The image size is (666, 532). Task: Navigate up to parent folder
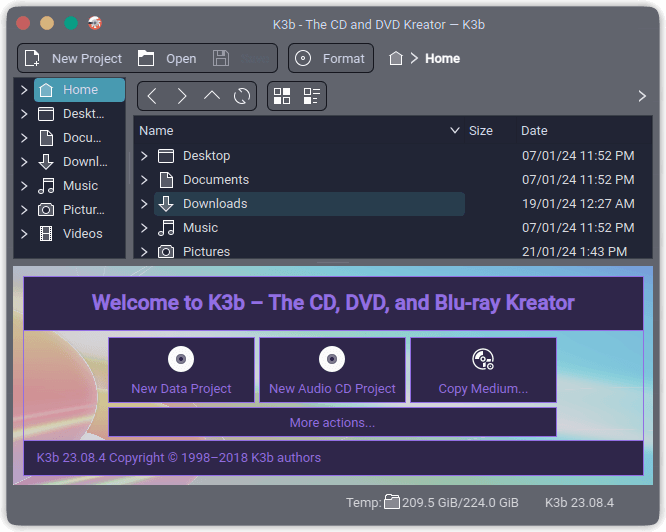[x=212, y=96]
